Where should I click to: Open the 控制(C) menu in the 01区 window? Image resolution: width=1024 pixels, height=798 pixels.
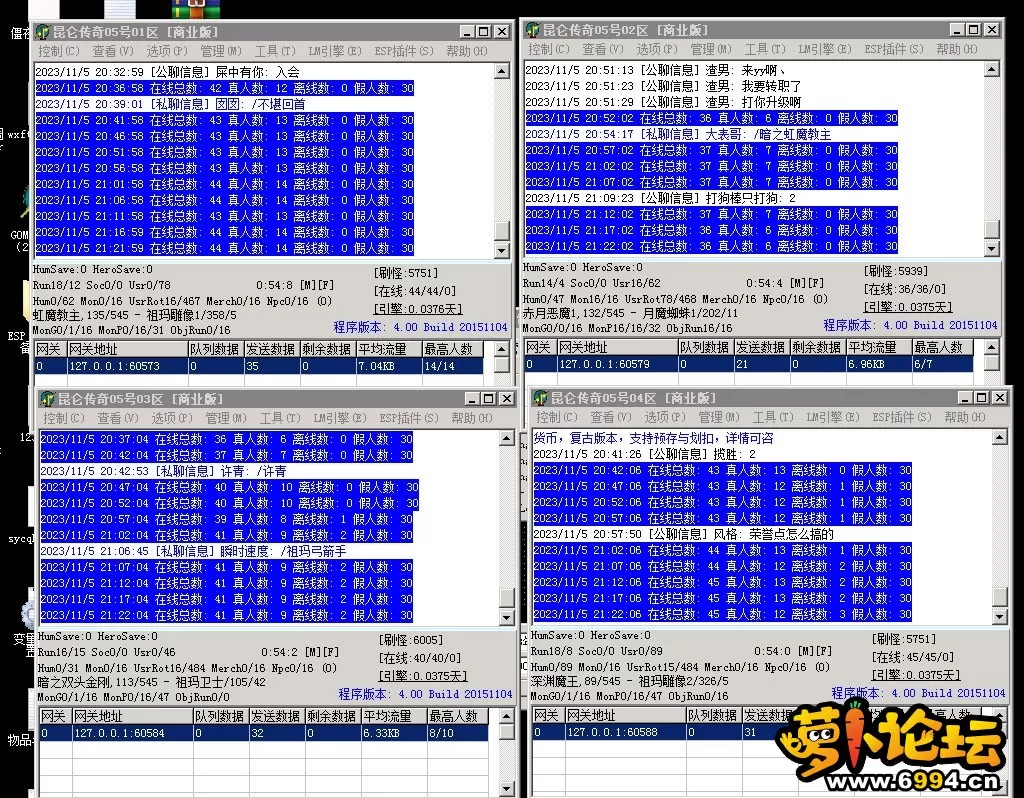pos(59,51)
